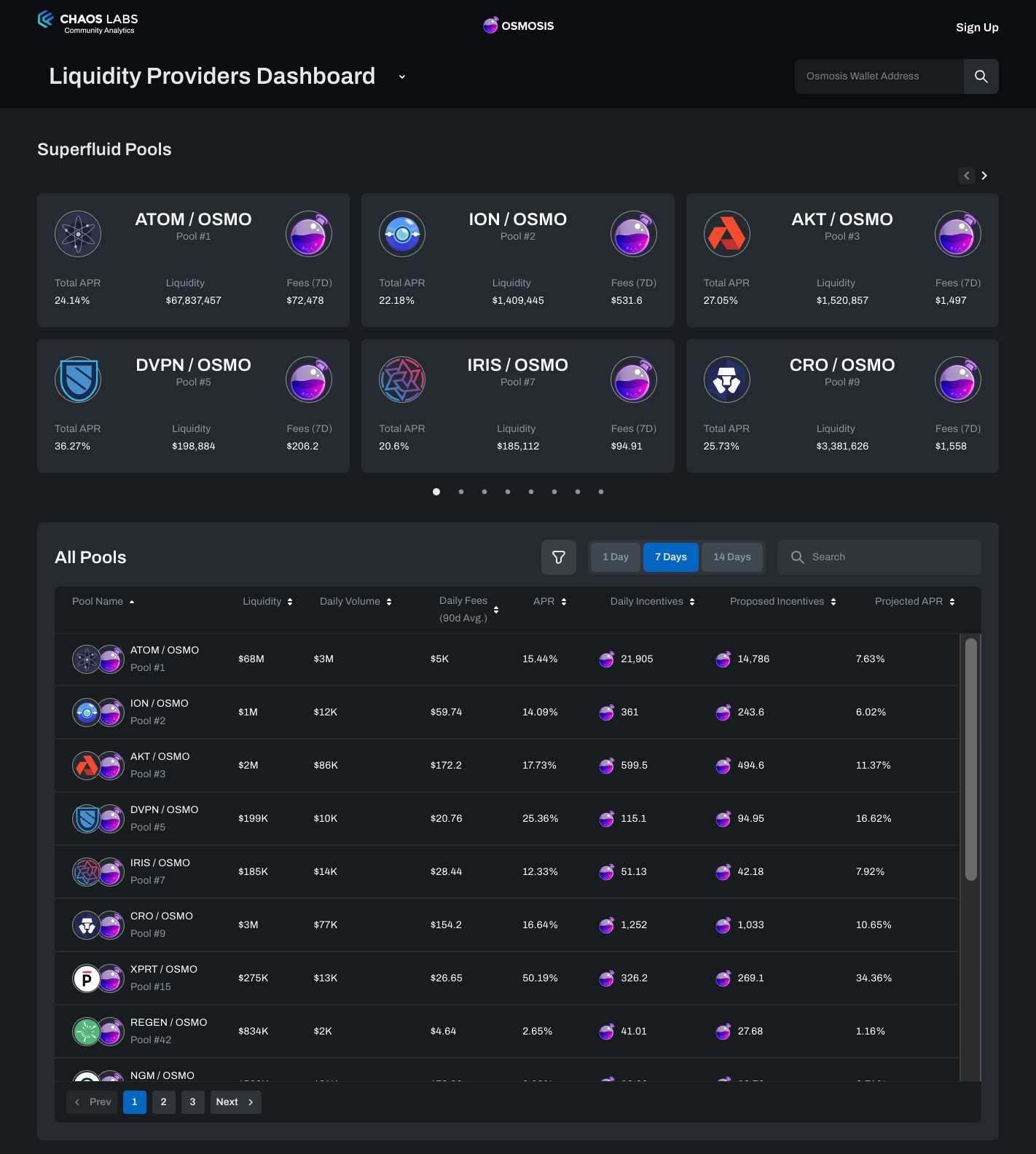The image size is (1036, 1154).
Task: Click the Next pagination button
Action: pyautogui.click(x=236, y=1102)
